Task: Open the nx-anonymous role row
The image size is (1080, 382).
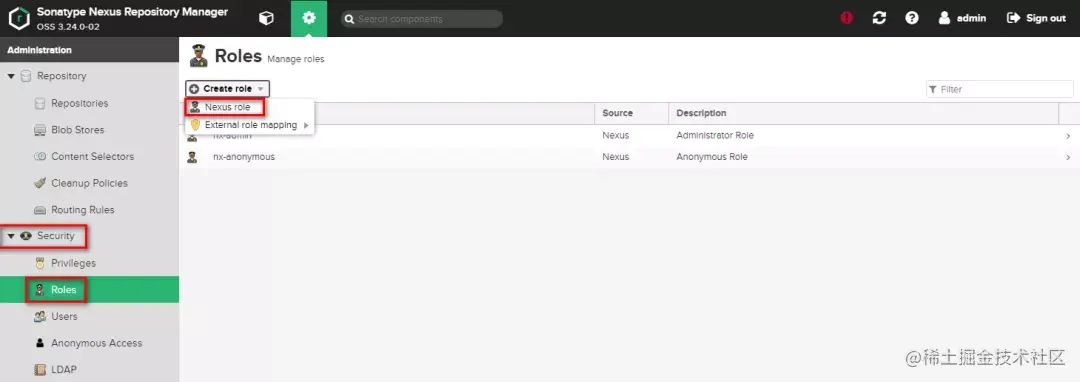Action: tap(629, 157)
